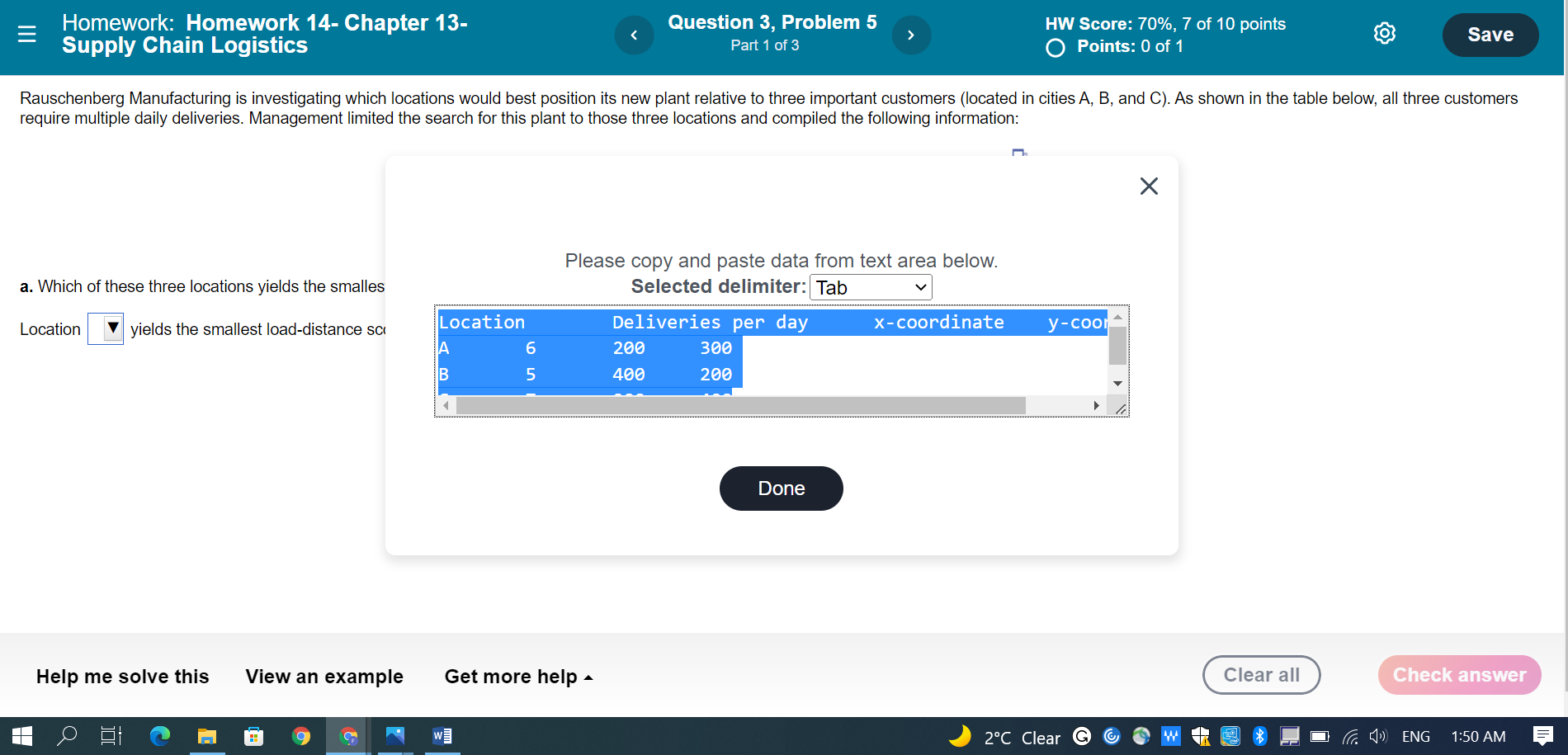Open the Location answer dropdown

click(x=106, y=328)
